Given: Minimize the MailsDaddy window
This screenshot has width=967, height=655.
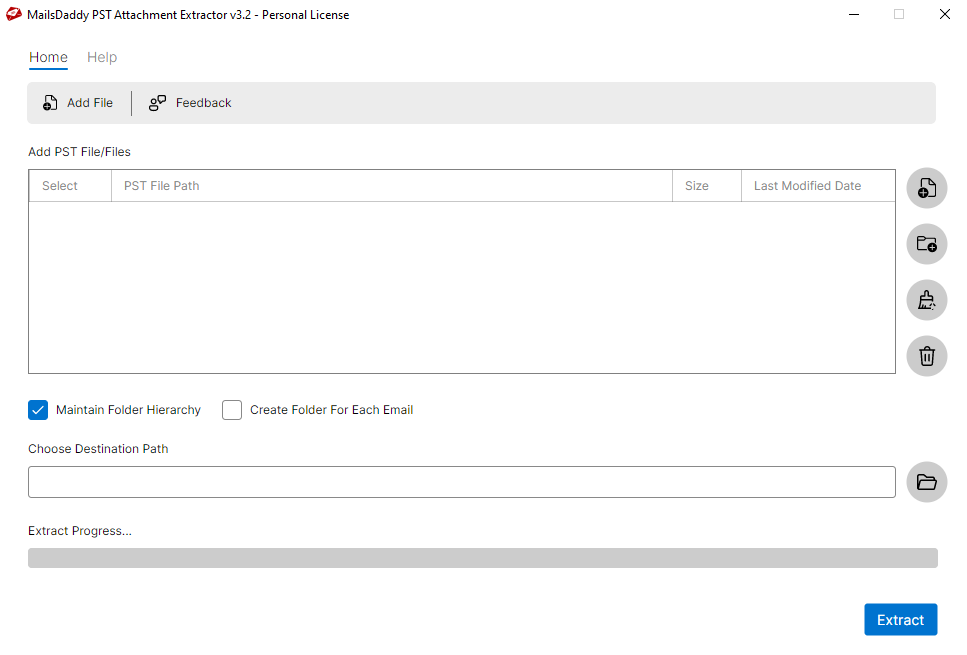Looking at the screenshot, I should click(854, 14).
